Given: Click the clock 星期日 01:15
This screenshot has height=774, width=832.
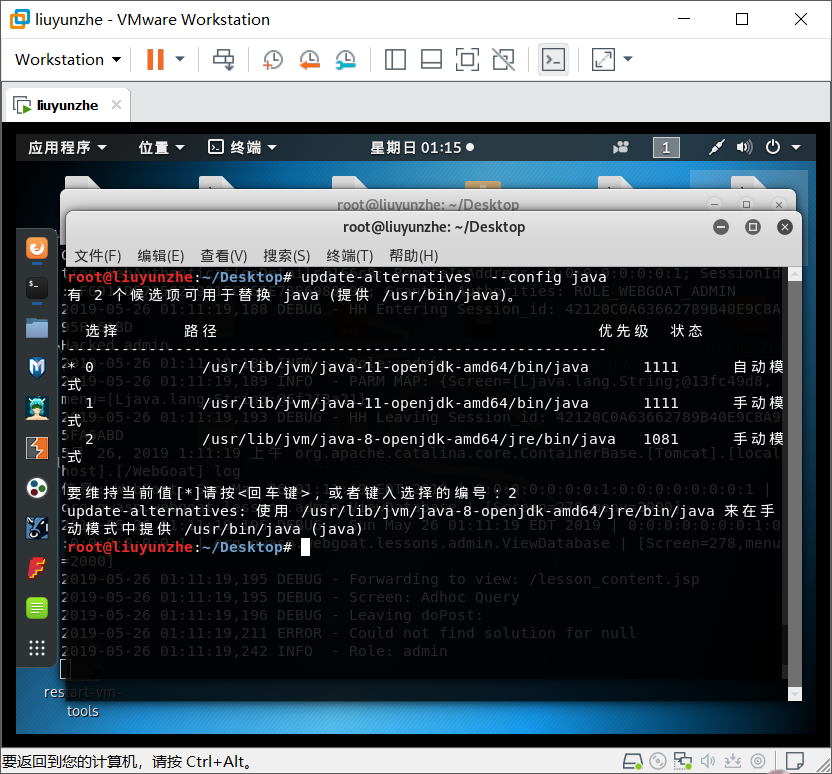Looking at the screenshot, I should [x=422, y=147].
